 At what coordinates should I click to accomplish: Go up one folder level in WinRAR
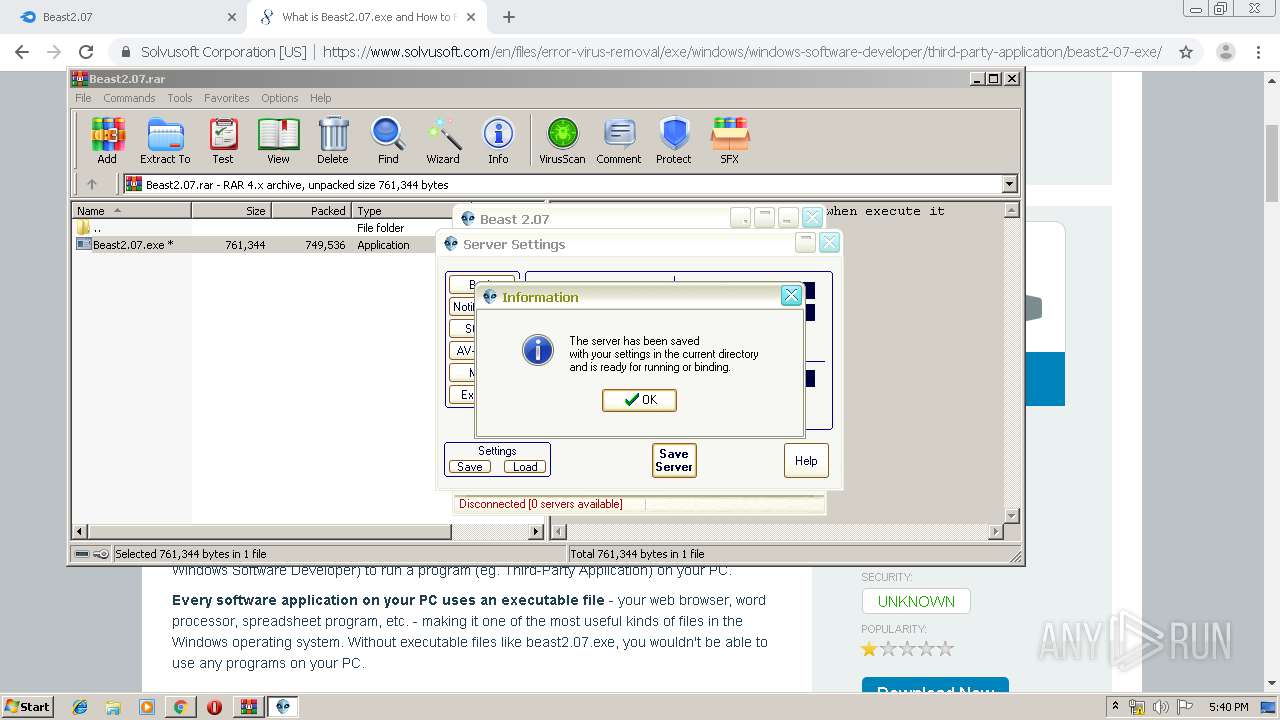(x=92, y=184)
